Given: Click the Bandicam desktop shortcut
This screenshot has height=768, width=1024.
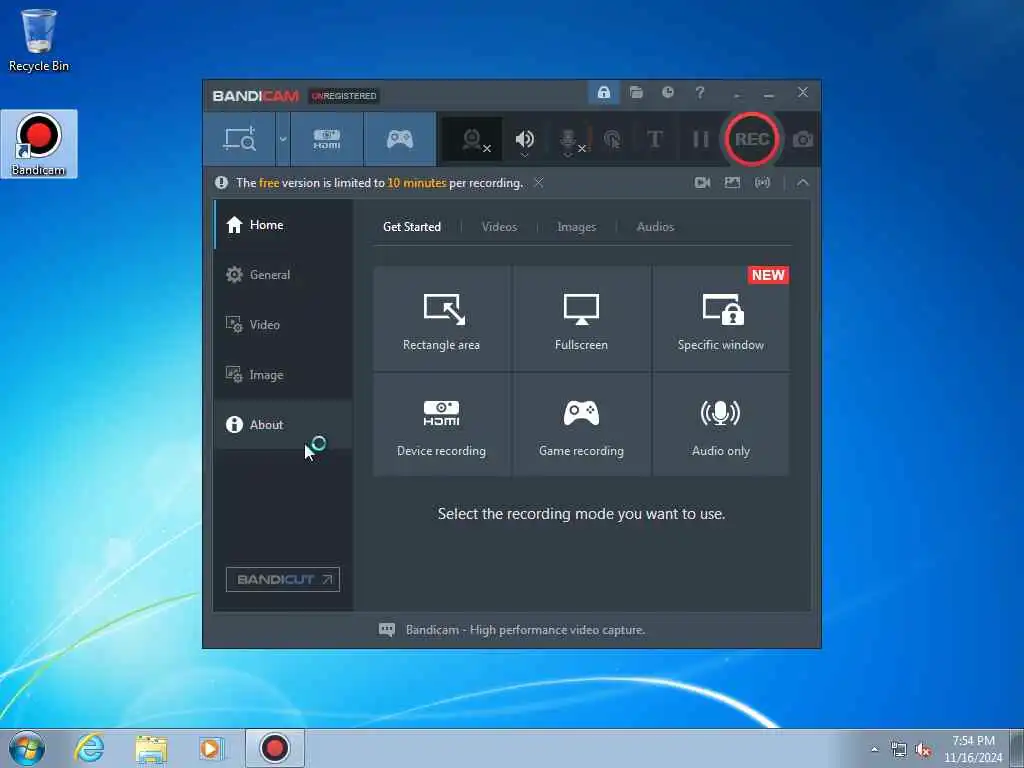Looking at the screenshot, I should [x=39, y=144].
